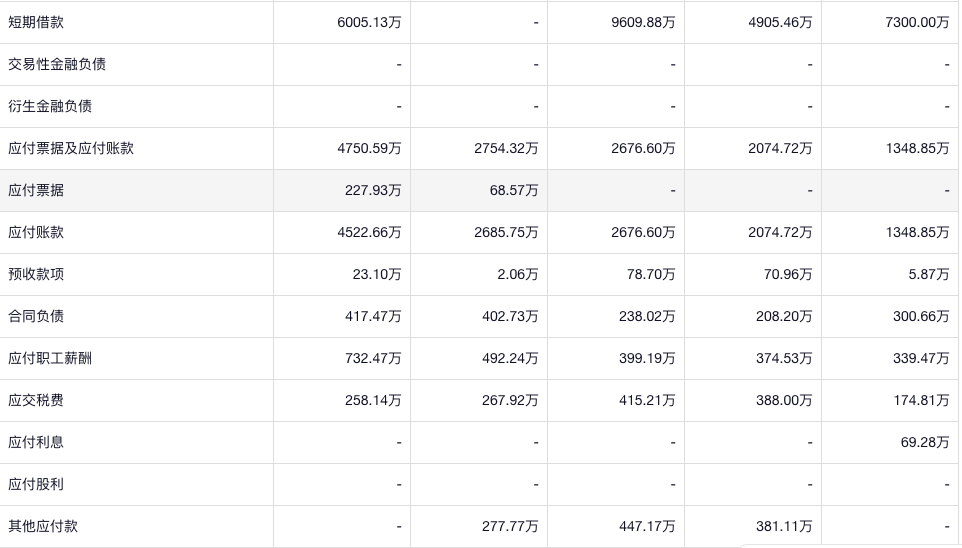
Task: Select the 应付股利 row label
Action: pos(36,484)
